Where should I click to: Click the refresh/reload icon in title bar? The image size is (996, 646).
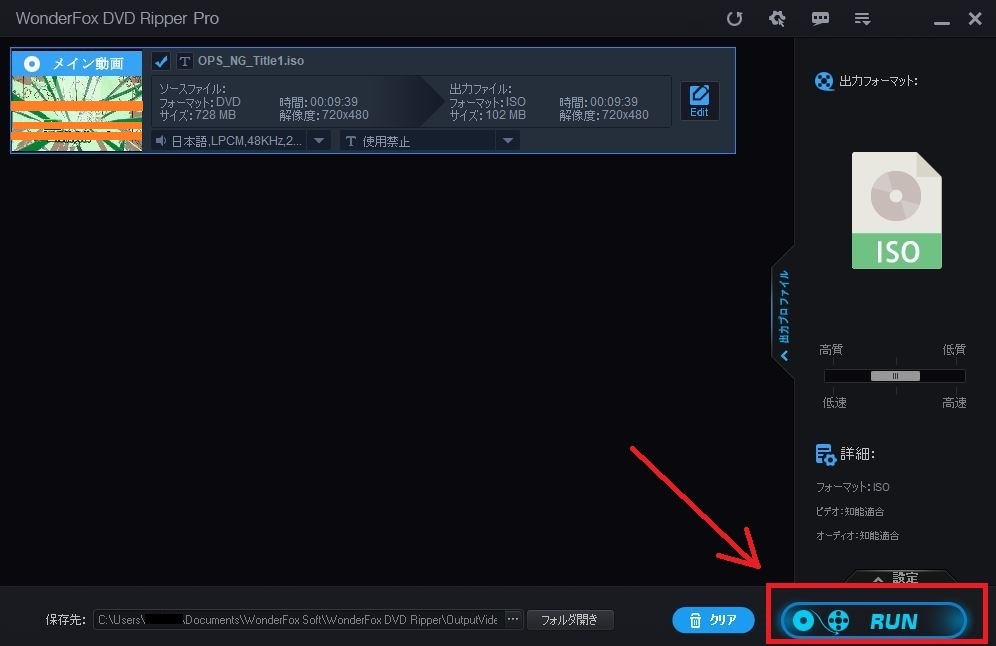point(734,18)
